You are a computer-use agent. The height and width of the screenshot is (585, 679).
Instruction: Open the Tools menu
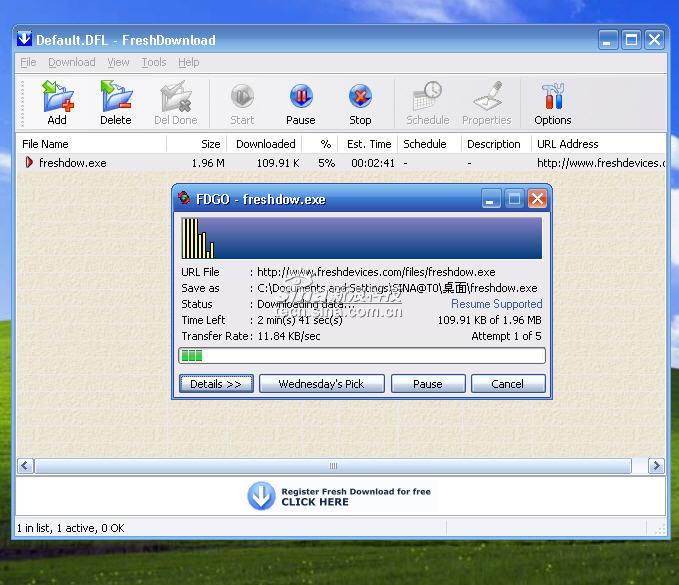point(154,62)
